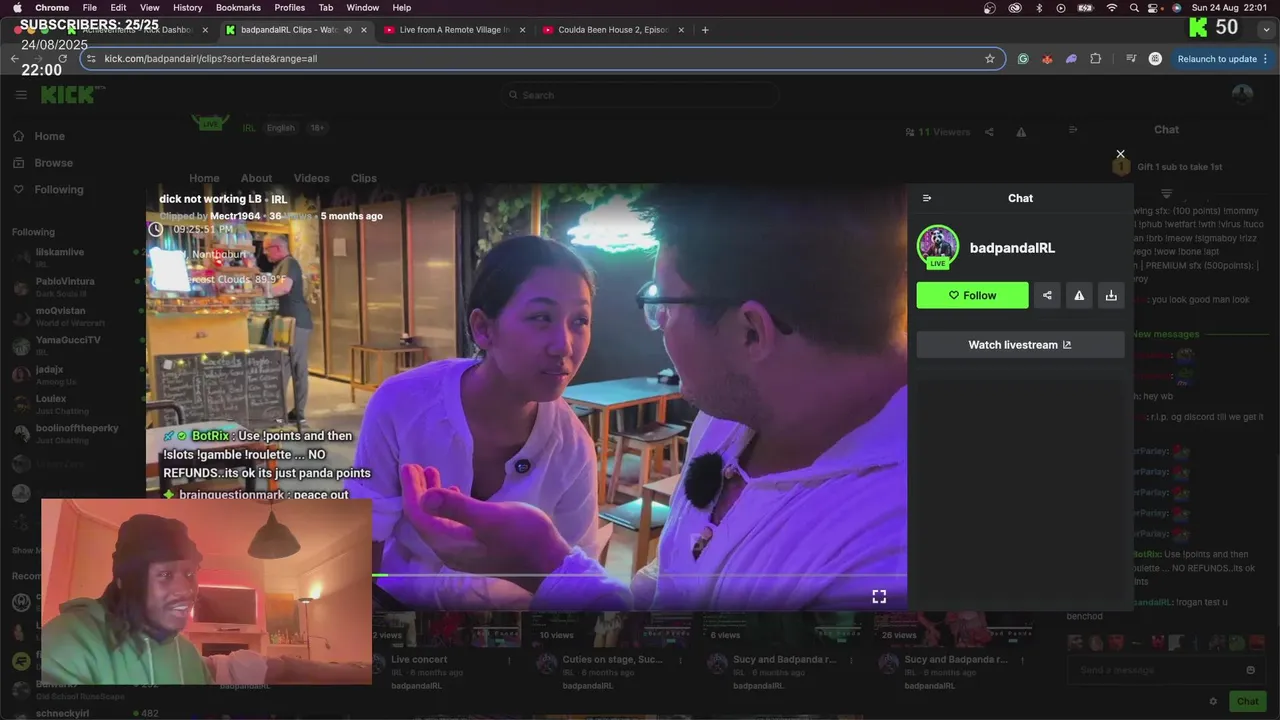Report the clip using the warning icon

[x=1079, y=295]
